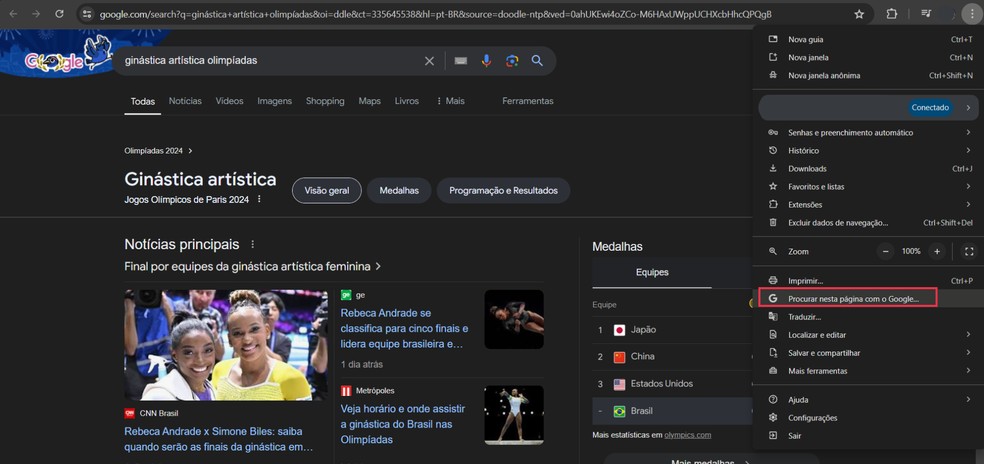Open the Shopping search tab
Screen dimensions: 984x464
click(325, 101)
